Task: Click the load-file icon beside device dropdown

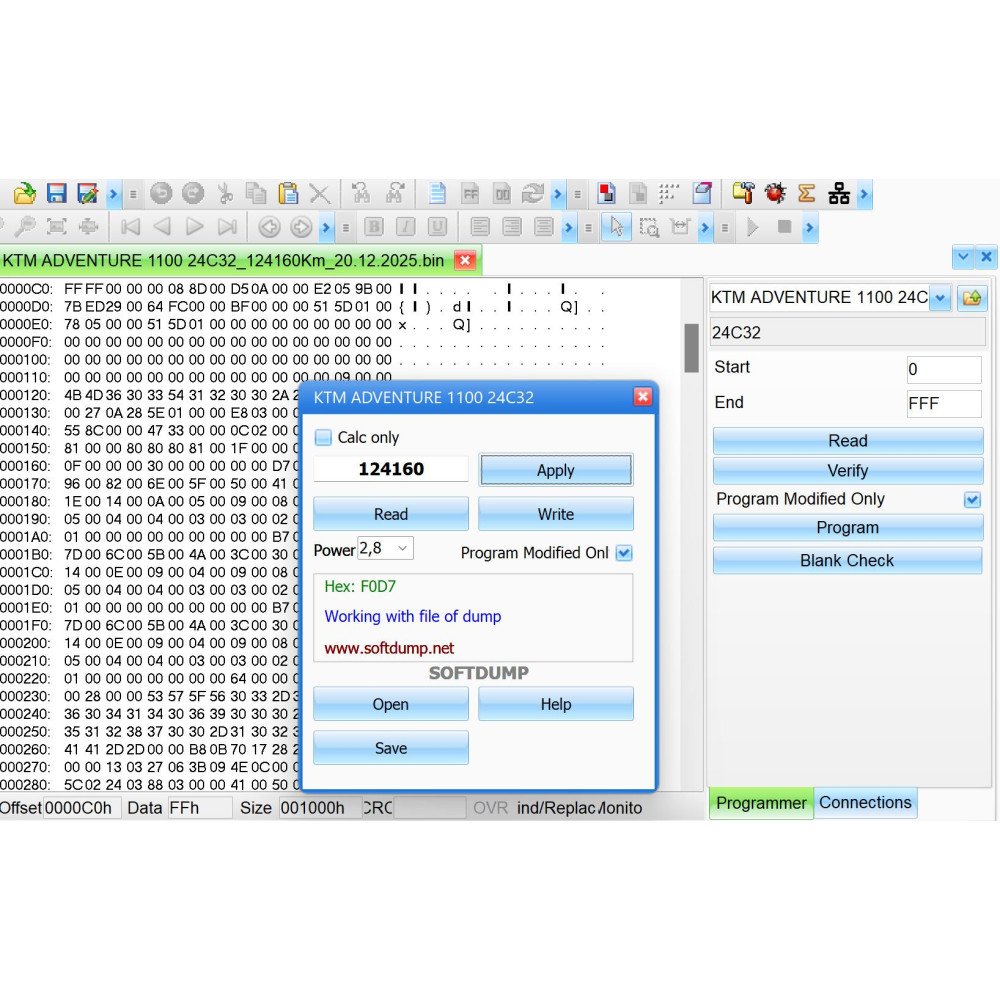Action: [x=972, y=297]
